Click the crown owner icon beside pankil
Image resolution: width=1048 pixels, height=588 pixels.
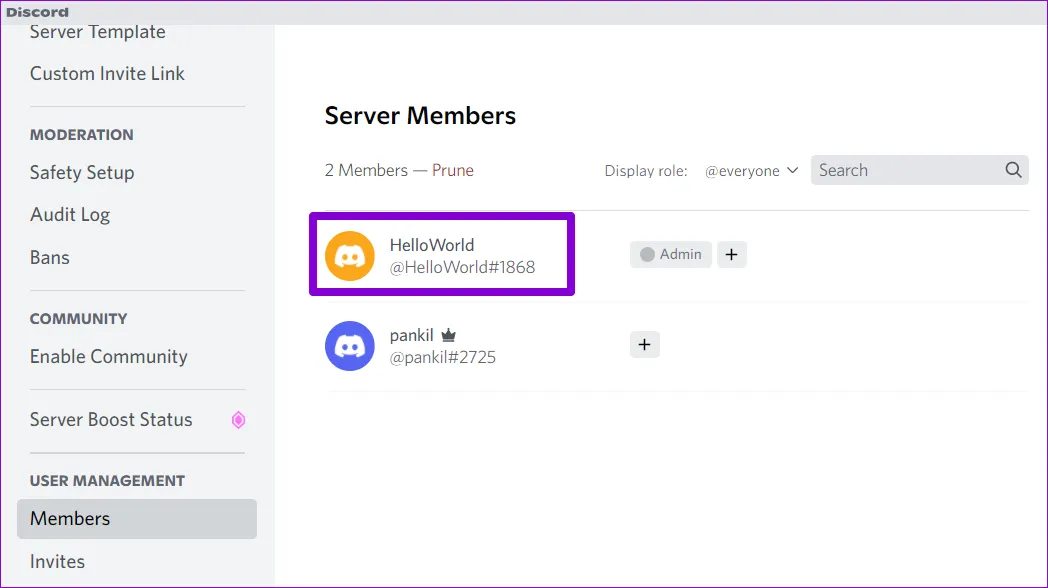click(x=449, y=336)
